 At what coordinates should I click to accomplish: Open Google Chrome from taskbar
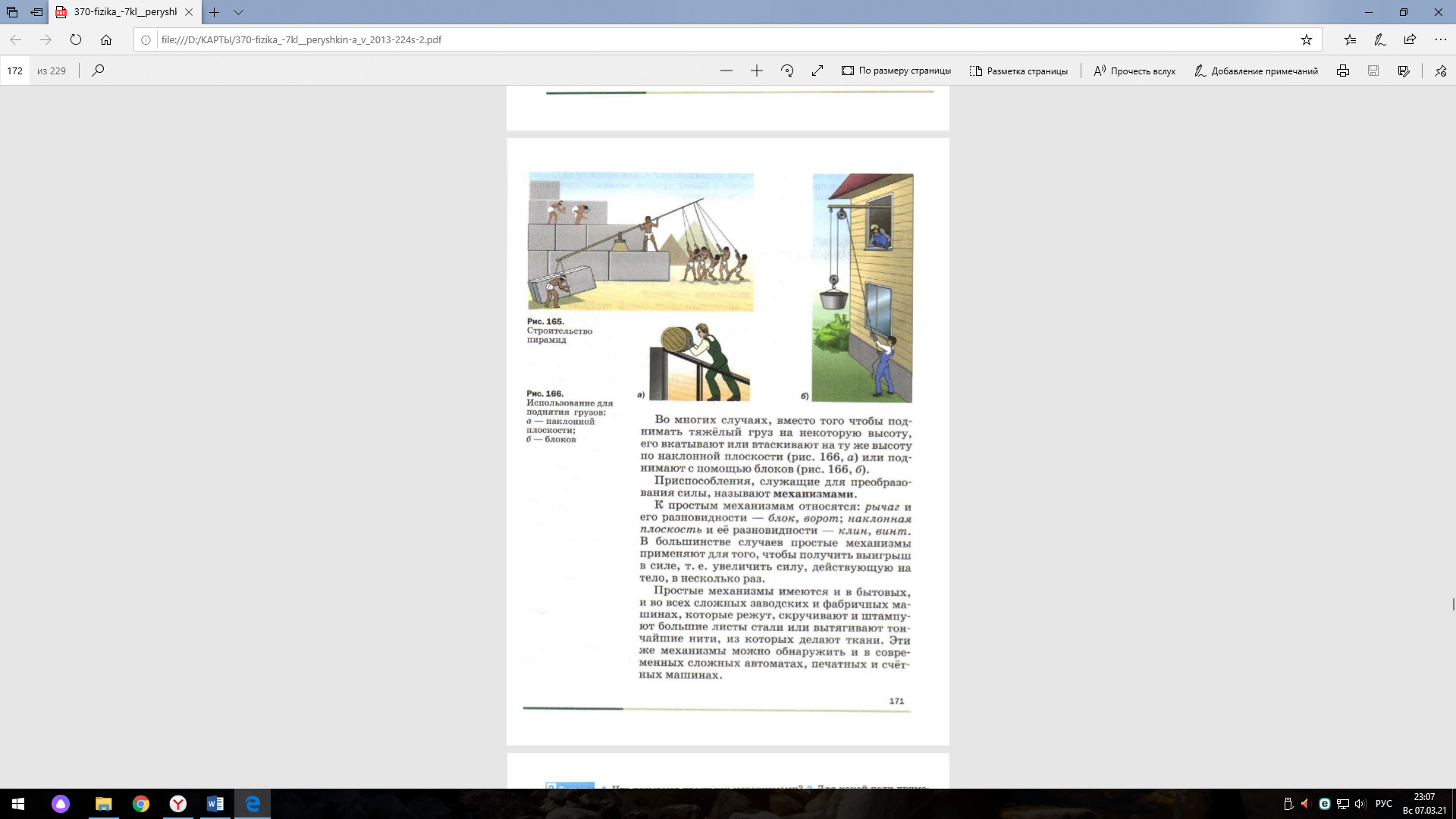(141, 804)
